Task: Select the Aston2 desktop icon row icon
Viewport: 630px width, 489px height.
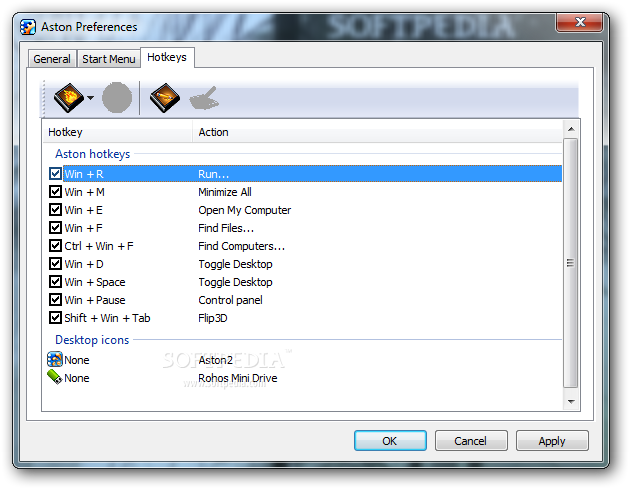Action: [x=55, y=359]
